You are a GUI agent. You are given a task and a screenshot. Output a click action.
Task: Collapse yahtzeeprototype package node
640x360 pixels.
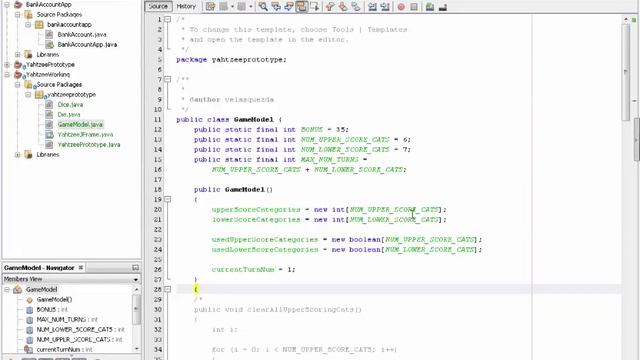click(x=28, y=95)
